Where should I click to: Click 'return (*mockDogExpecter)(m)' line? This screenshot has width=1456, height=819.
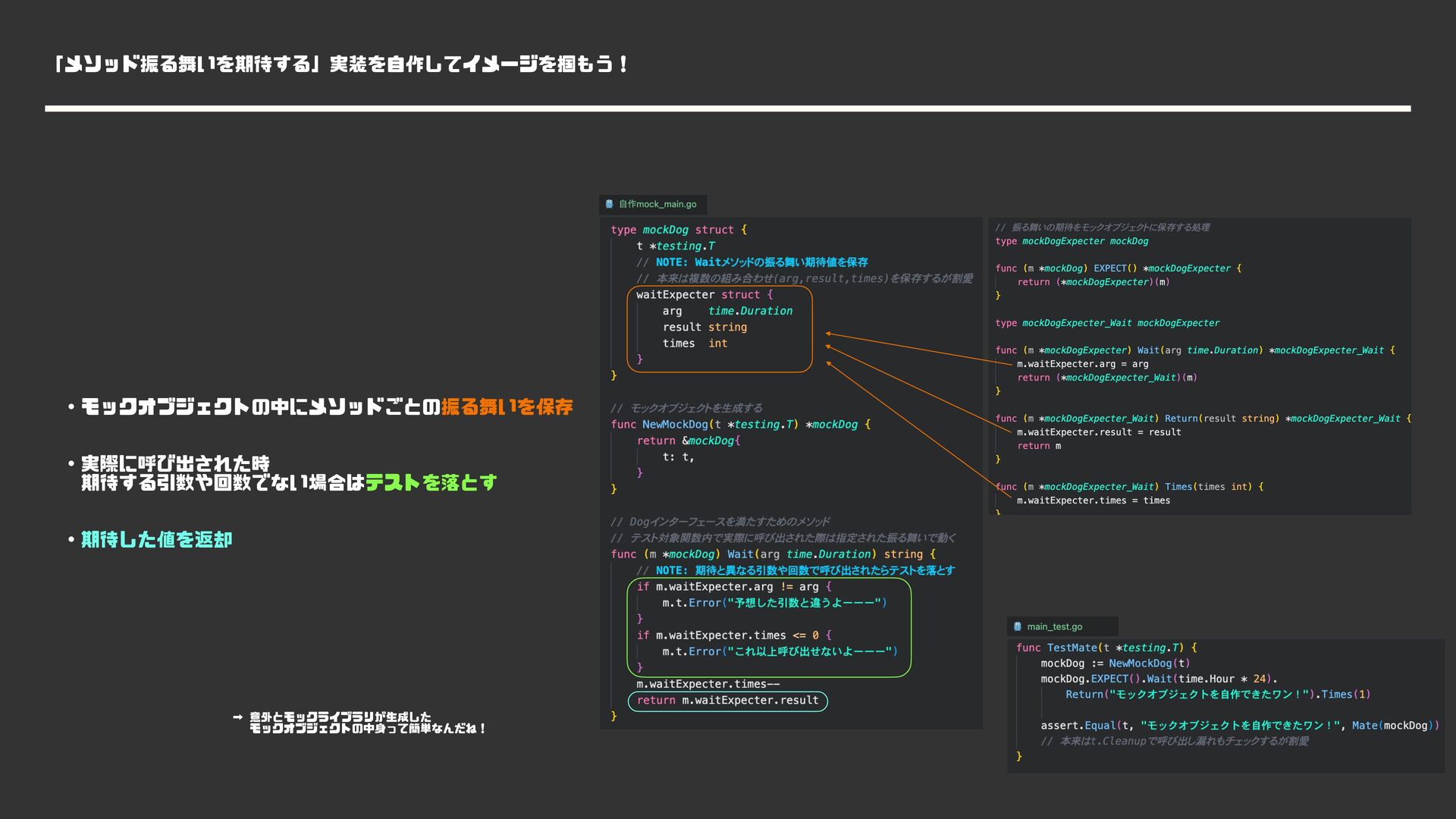(1094, 282)
